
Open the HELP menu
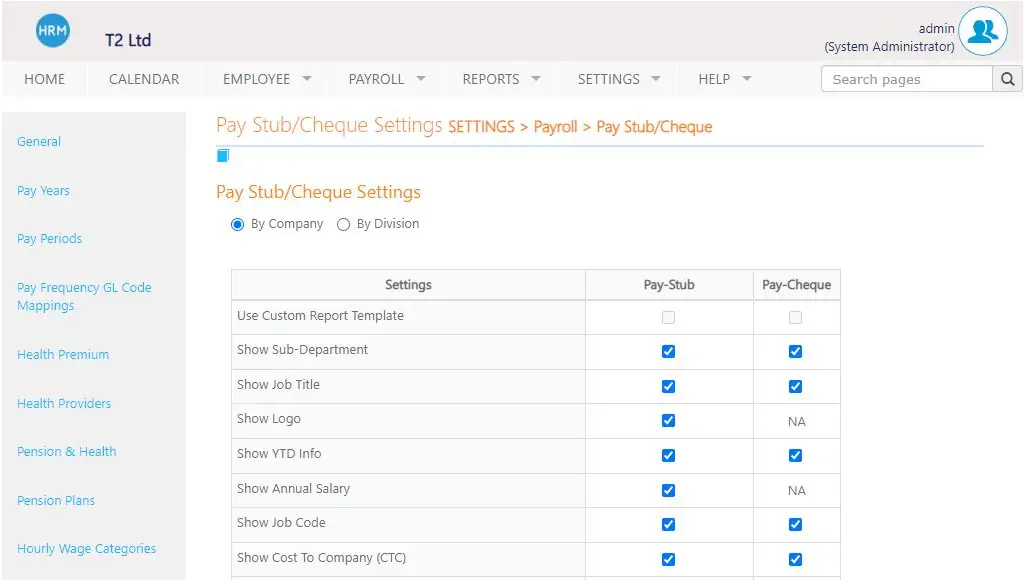click(x=714, y=79)
